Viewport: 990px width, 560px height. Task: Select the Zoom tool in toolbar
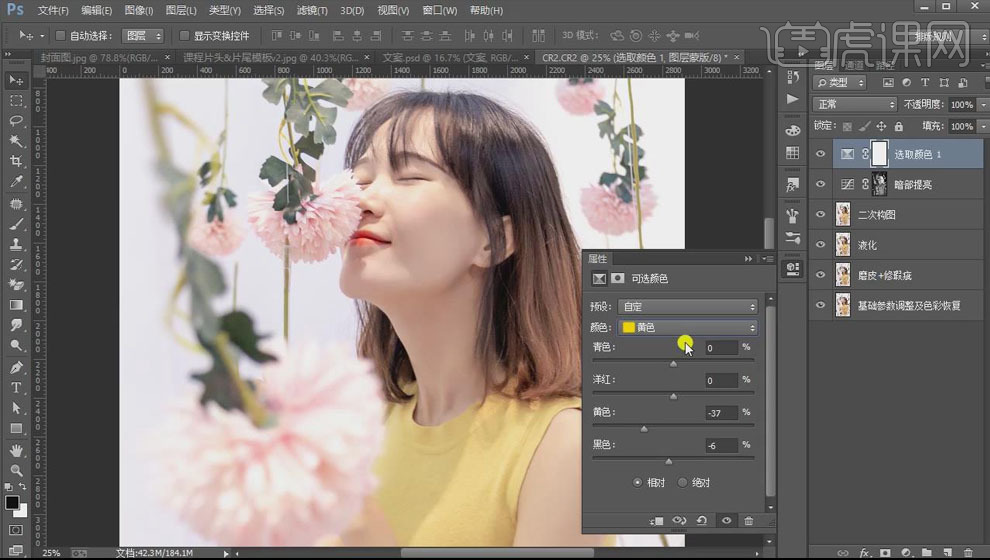click(x=16, y=470)
